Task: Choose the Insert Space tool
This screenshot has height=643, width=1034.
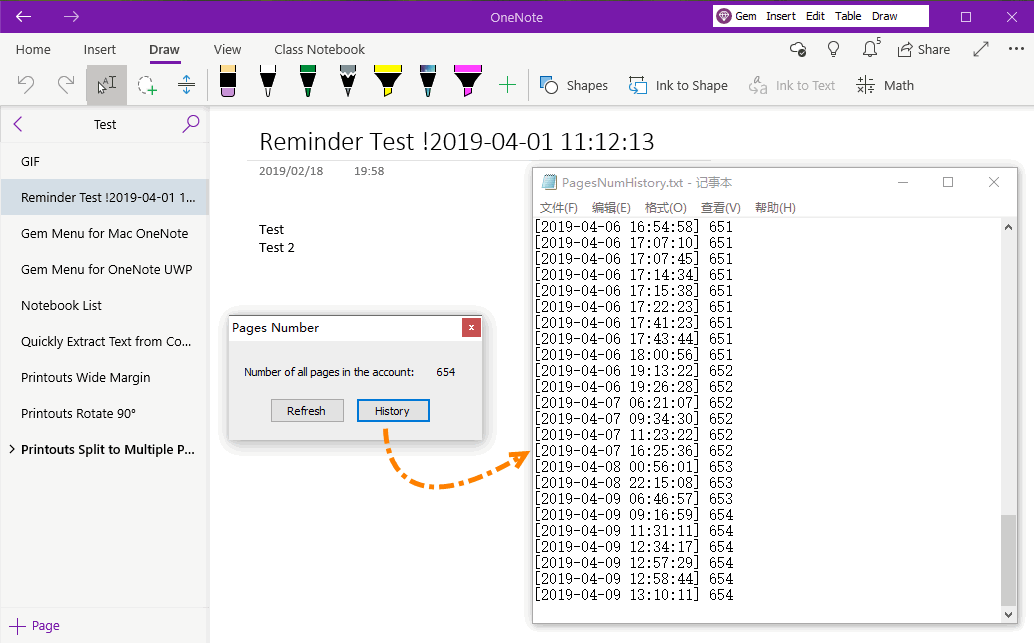Action: coord(187,84)
